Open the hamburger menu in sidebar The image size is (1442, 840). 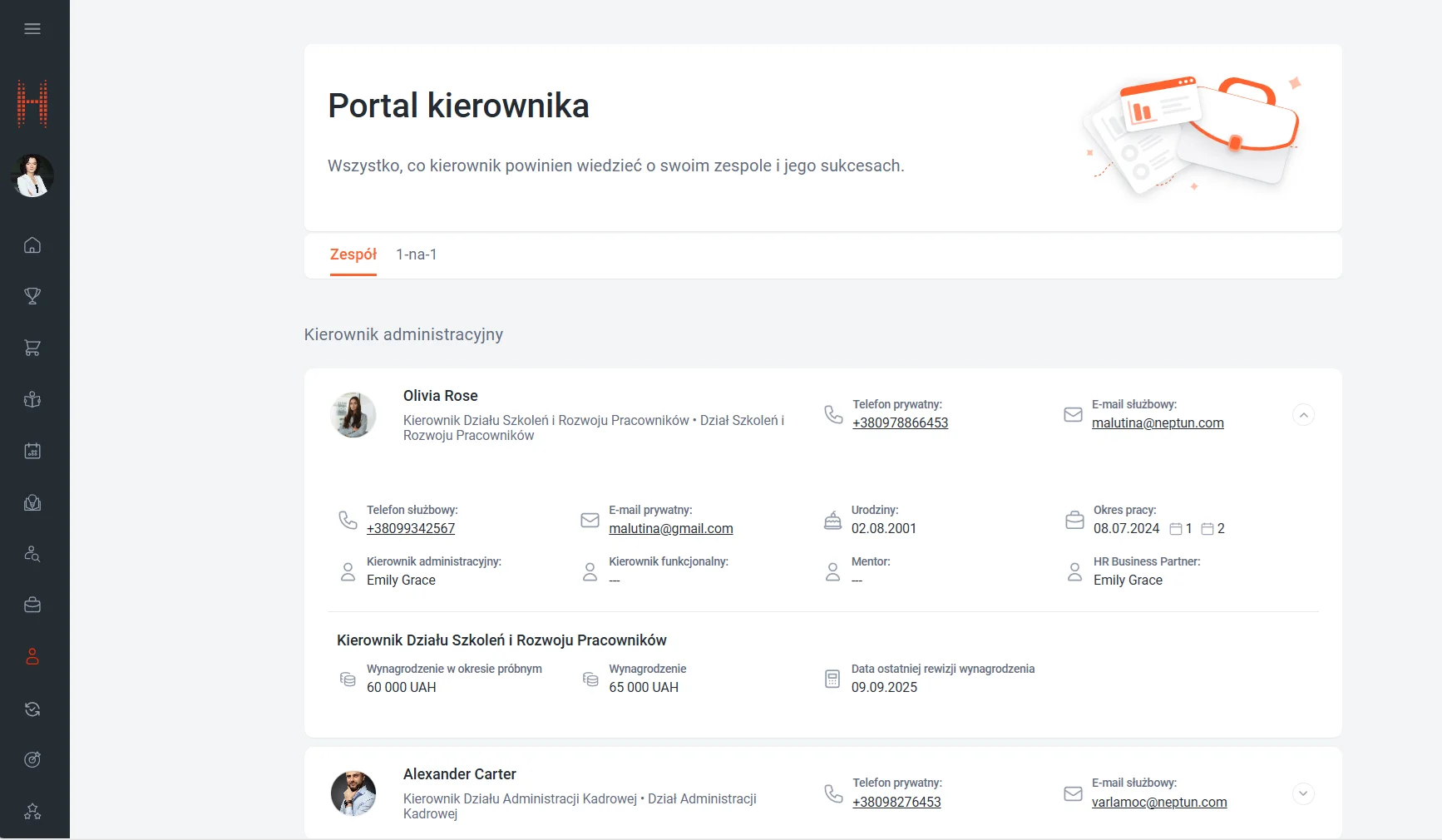pyautogui.click(x=32, y=29)
